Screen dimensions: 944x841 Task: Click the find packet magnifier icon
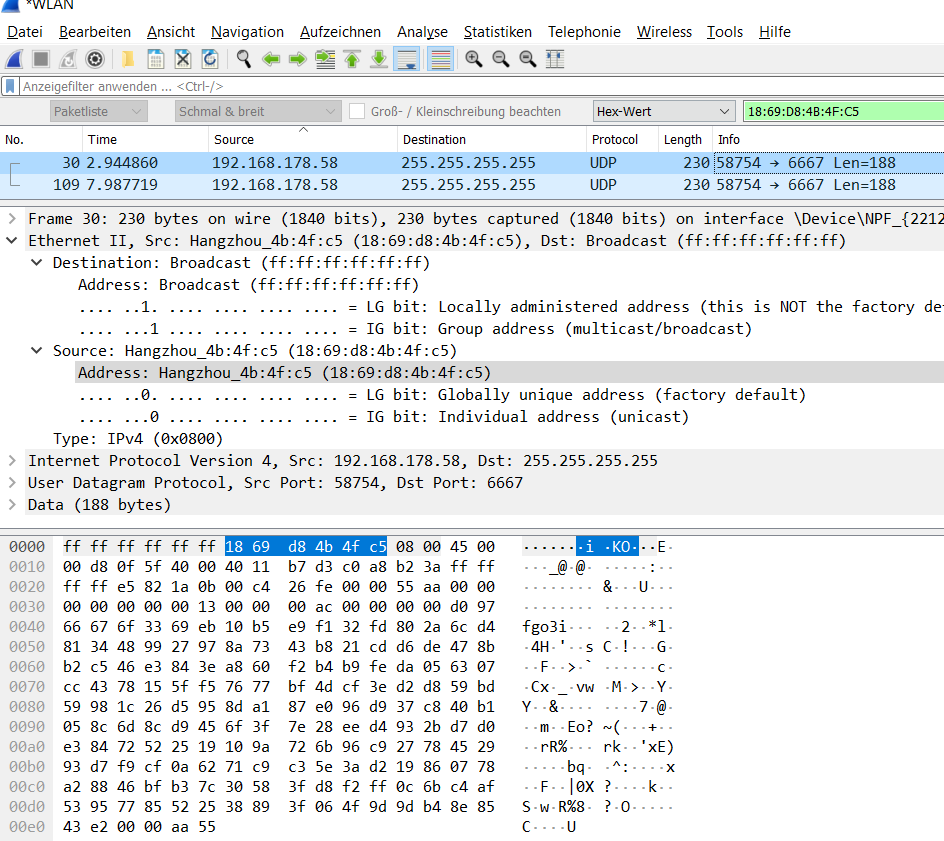point(243,60)
